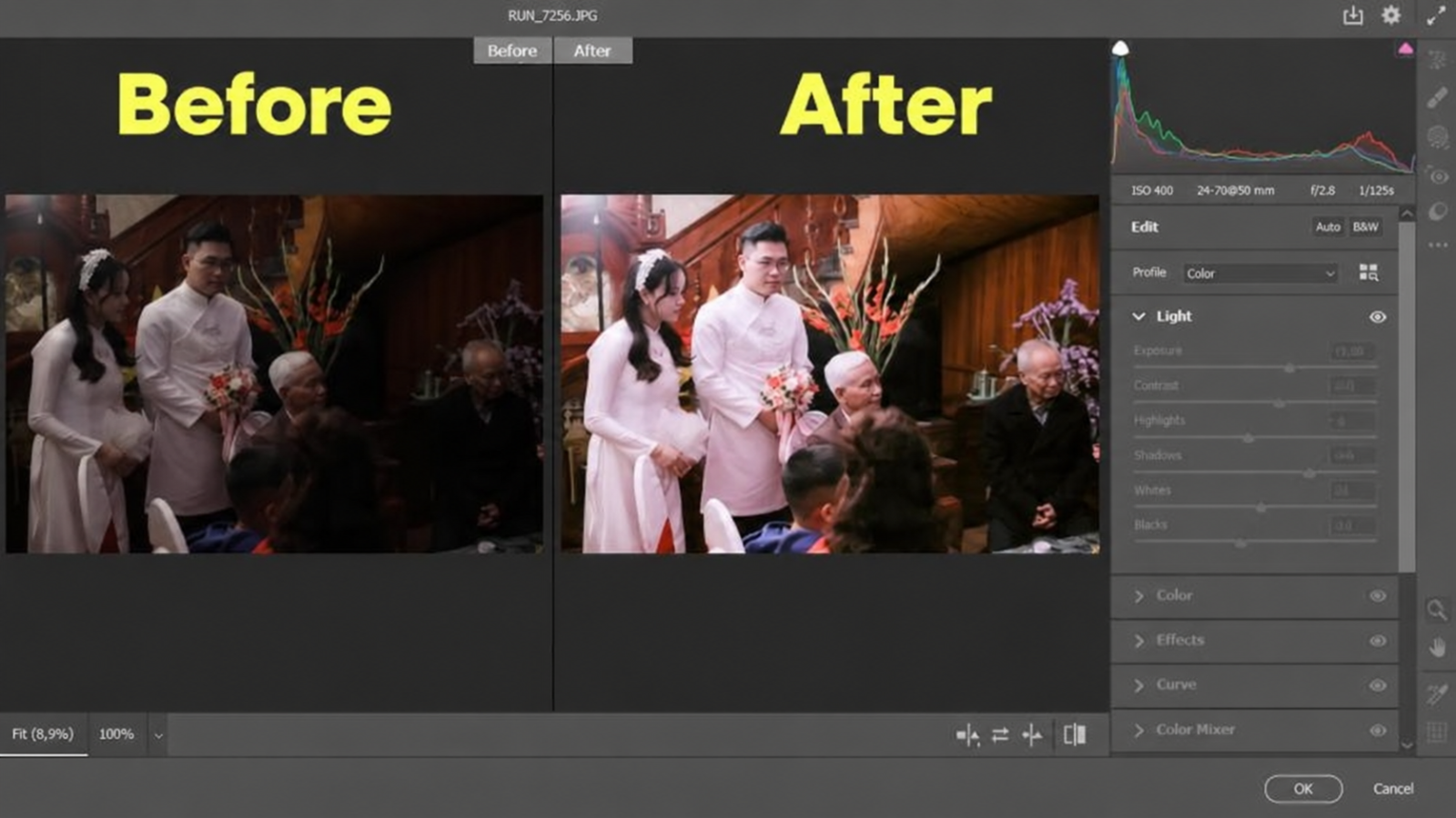Screen dimensions: 1456x818
Task: Toggle Light panel visibility eye
Action: pyautogui.click(x=1378, y=317)
